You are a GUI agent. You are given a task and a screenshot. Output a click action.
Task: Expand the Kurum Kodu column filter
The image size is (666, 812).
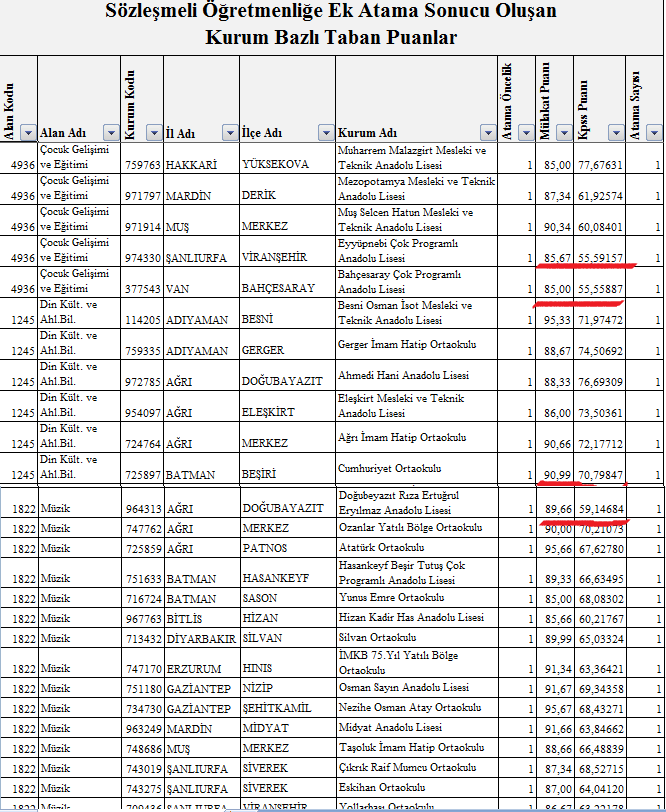(152, 133)
